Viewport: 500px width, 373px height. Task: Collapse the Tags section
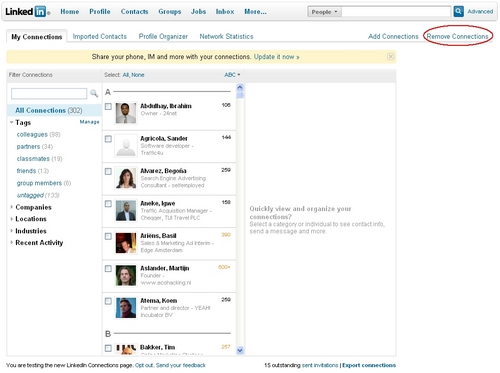(12, 122)
